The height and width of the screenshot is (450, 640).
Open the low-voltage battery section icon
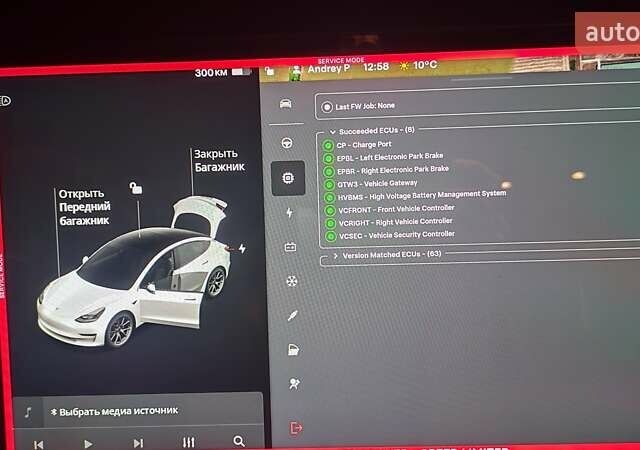[290, 247]
